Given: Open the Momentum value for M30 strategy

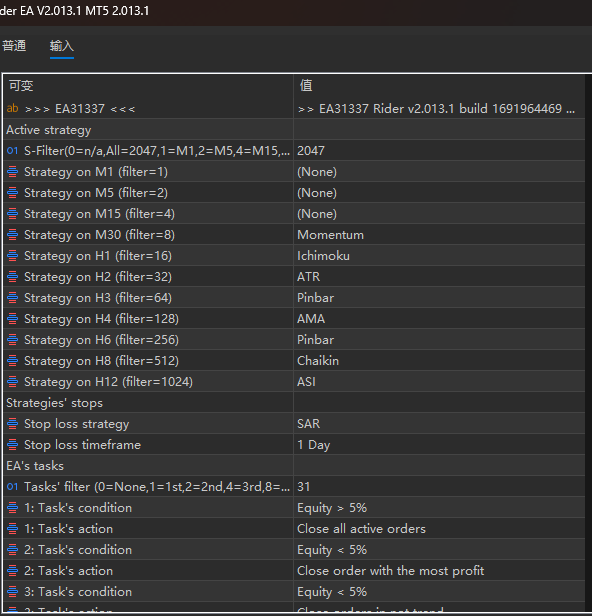Looking at the screenshot, I should [x=439, y=235].
